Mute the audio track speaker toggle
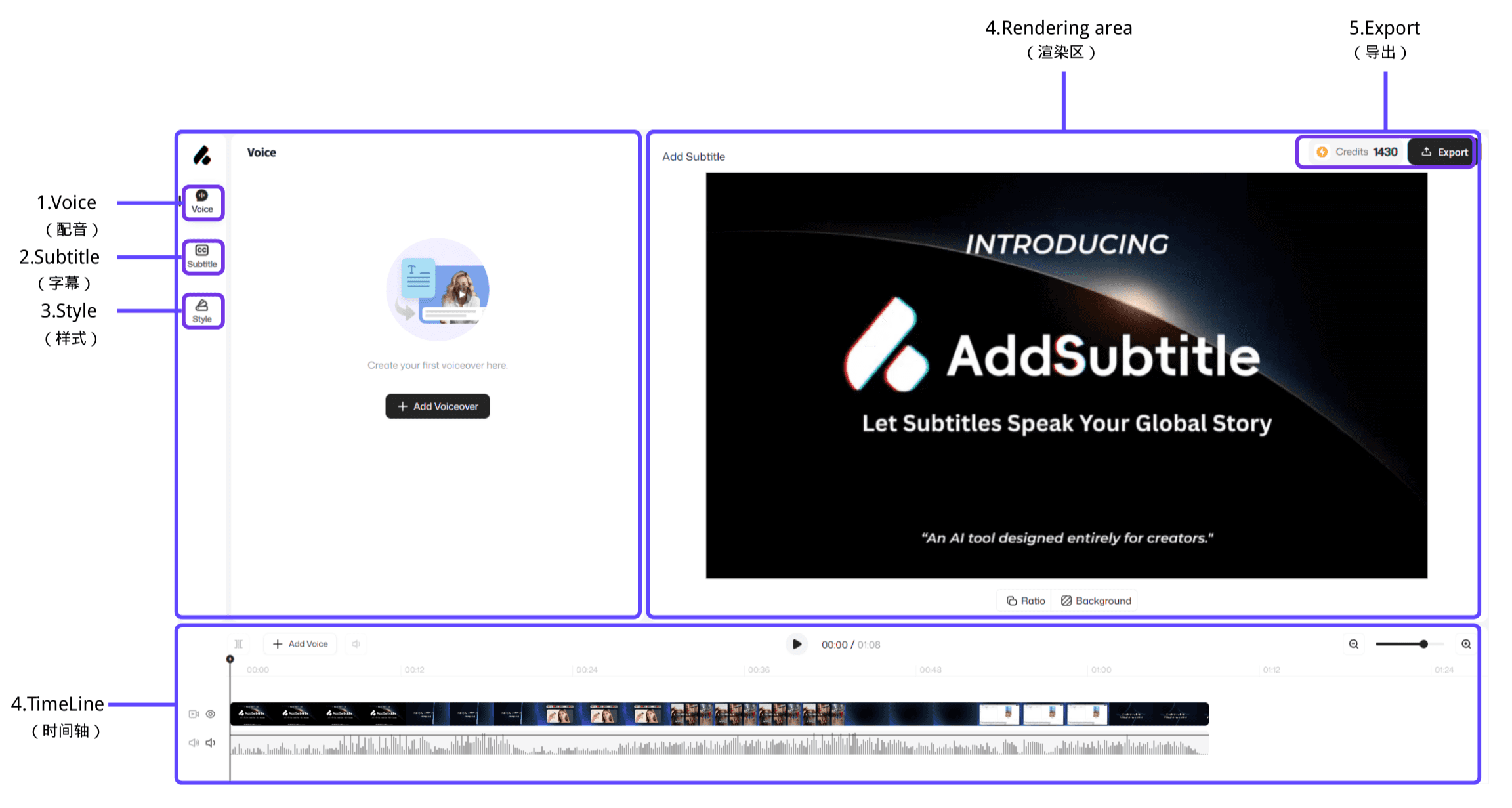This screenshot has width=1512, height=808. [x=211, y=743]
